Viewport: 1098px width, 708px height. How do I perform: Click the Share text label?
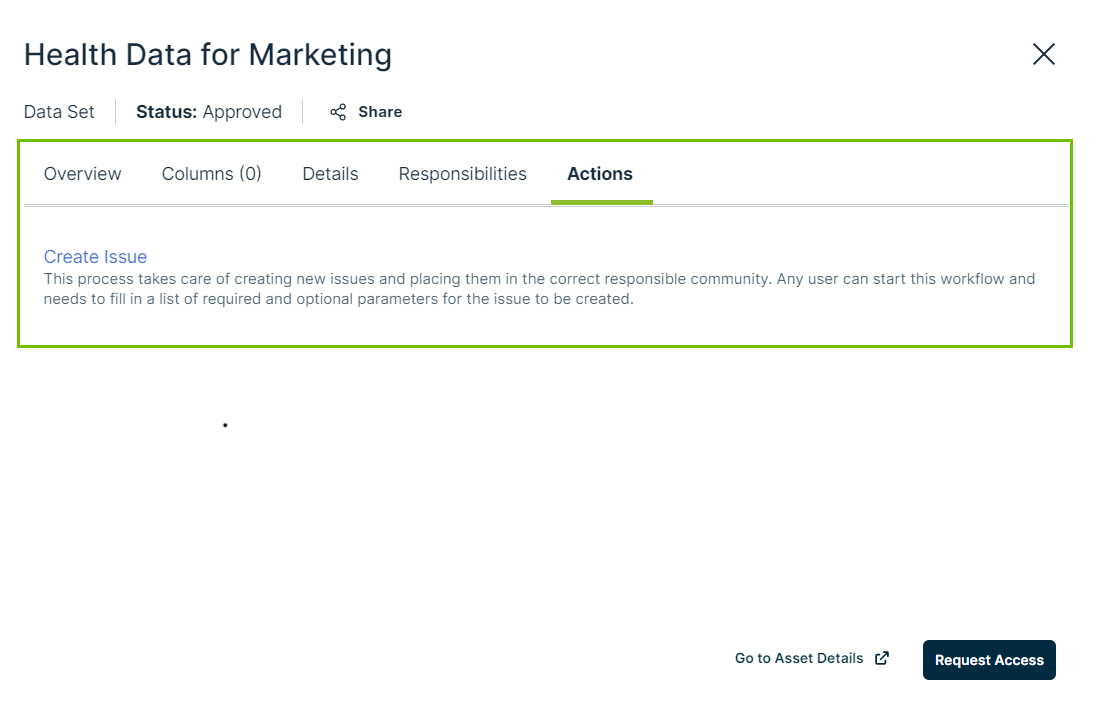380,112
